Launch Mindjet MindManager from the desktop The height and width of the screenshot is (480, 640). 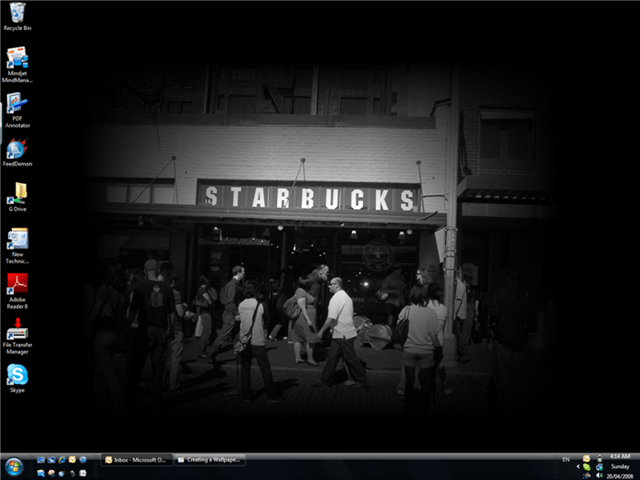17,64
